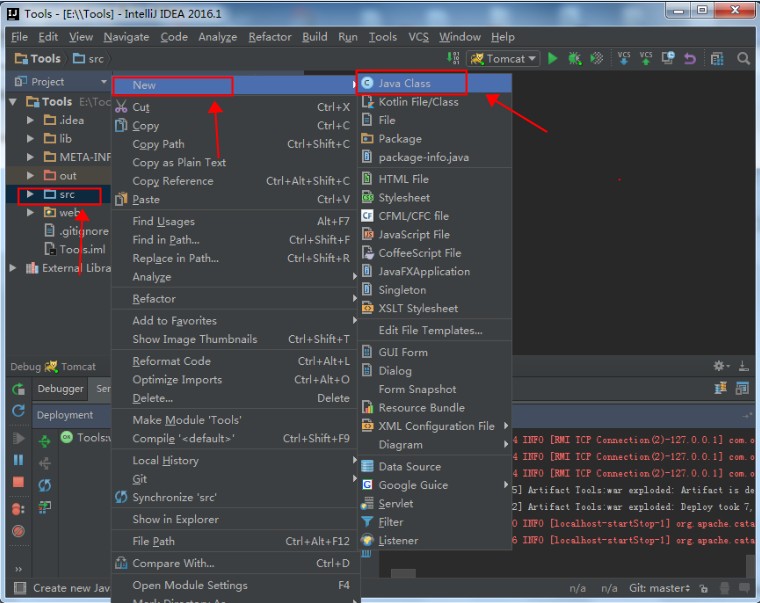
Task: Expand the .idea folder
Action: [x=30, y=120]
